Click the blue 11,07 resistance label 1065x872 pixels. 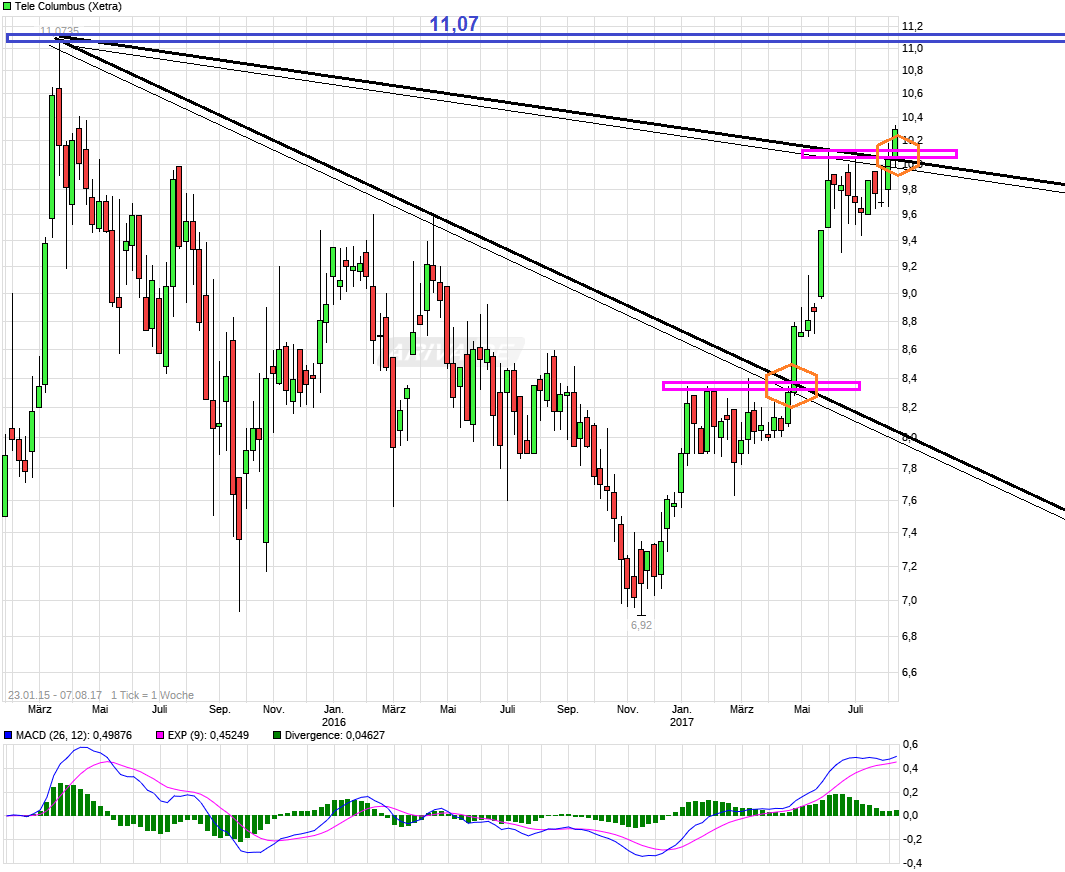[454, 23]
